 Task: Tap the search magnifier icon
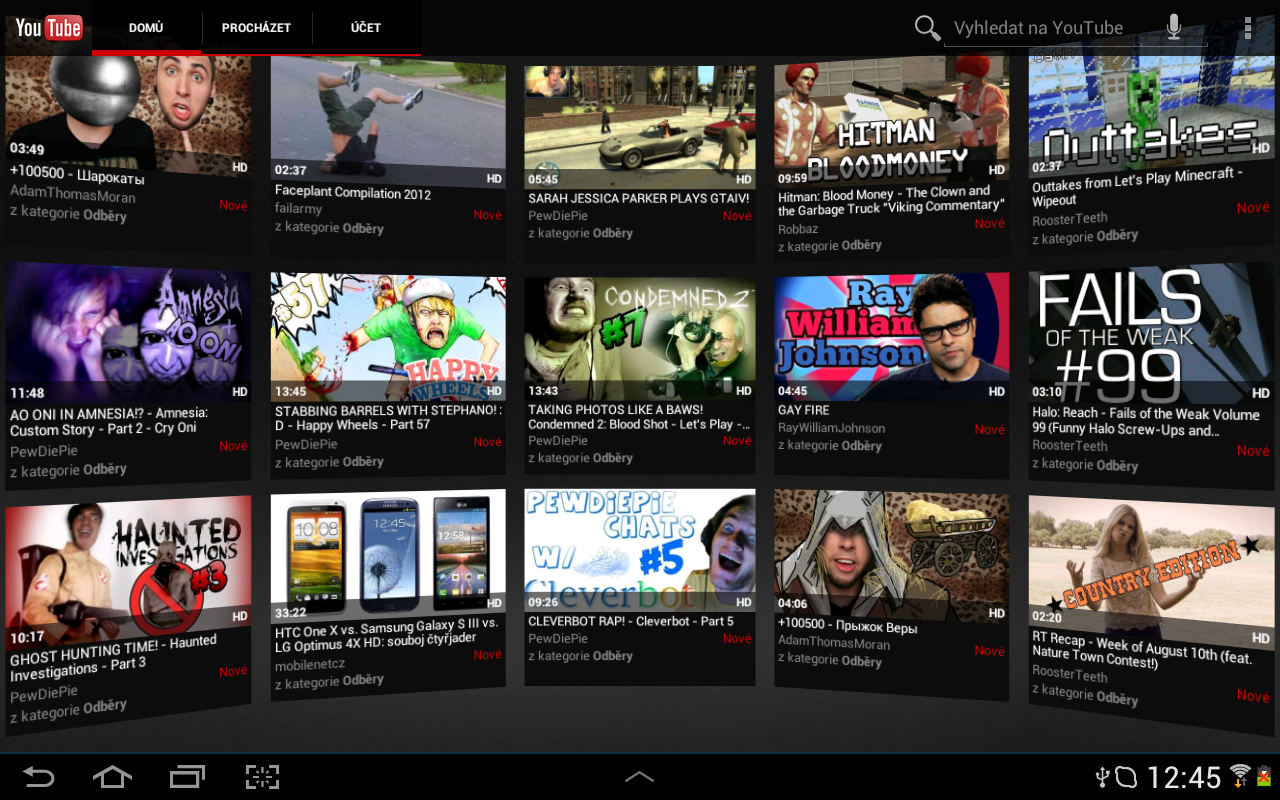point(926,28)
